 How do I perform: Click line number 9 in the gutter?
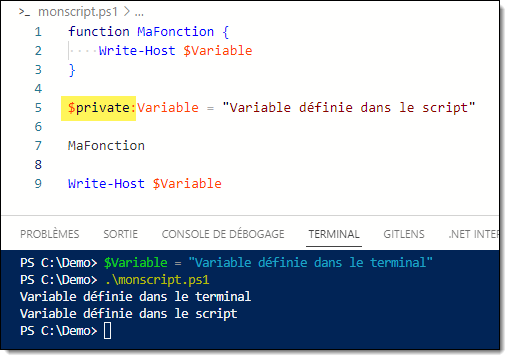[38, 184]
